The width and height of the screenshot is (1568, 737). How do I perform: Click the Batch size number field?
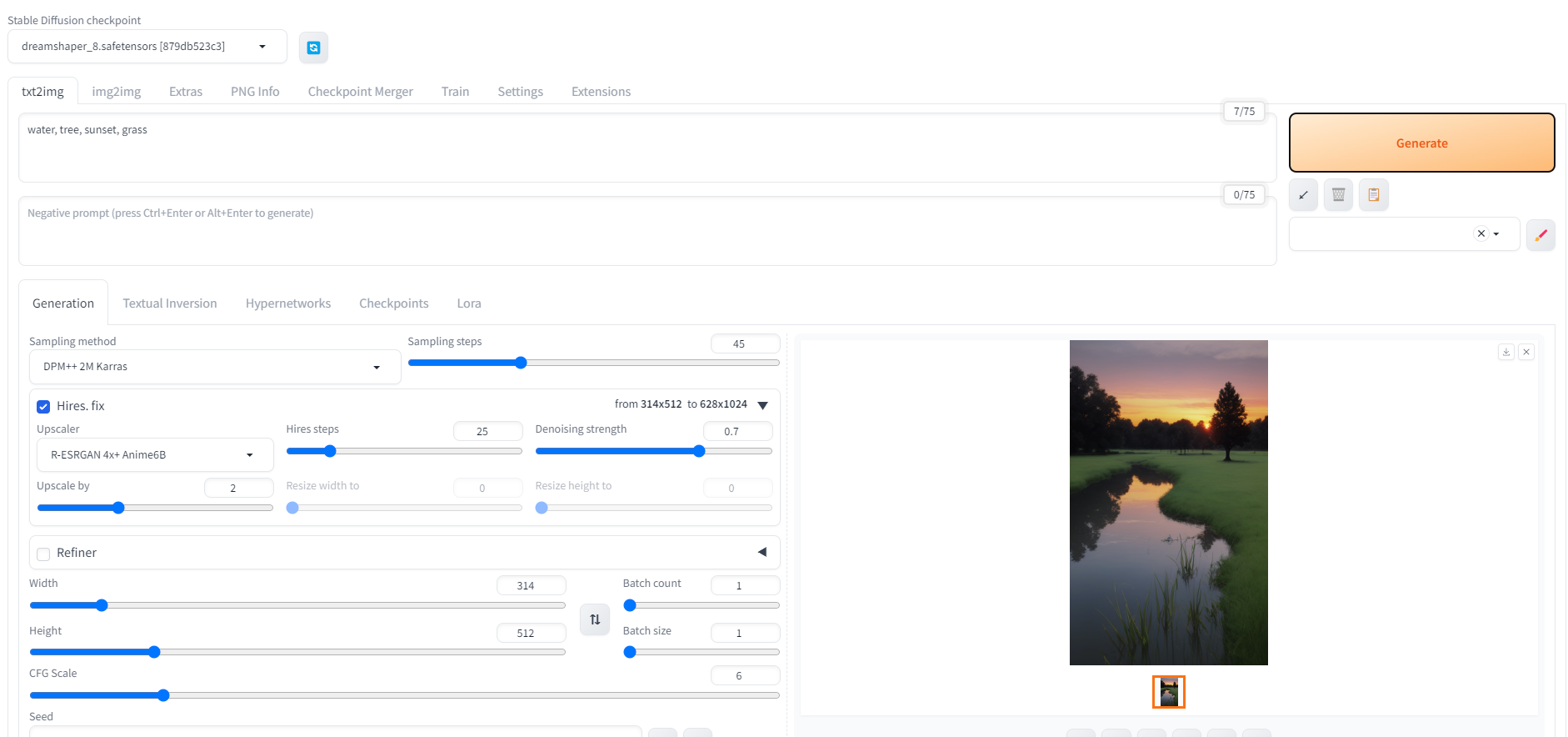pyautogui.click(x=745, y=633)
